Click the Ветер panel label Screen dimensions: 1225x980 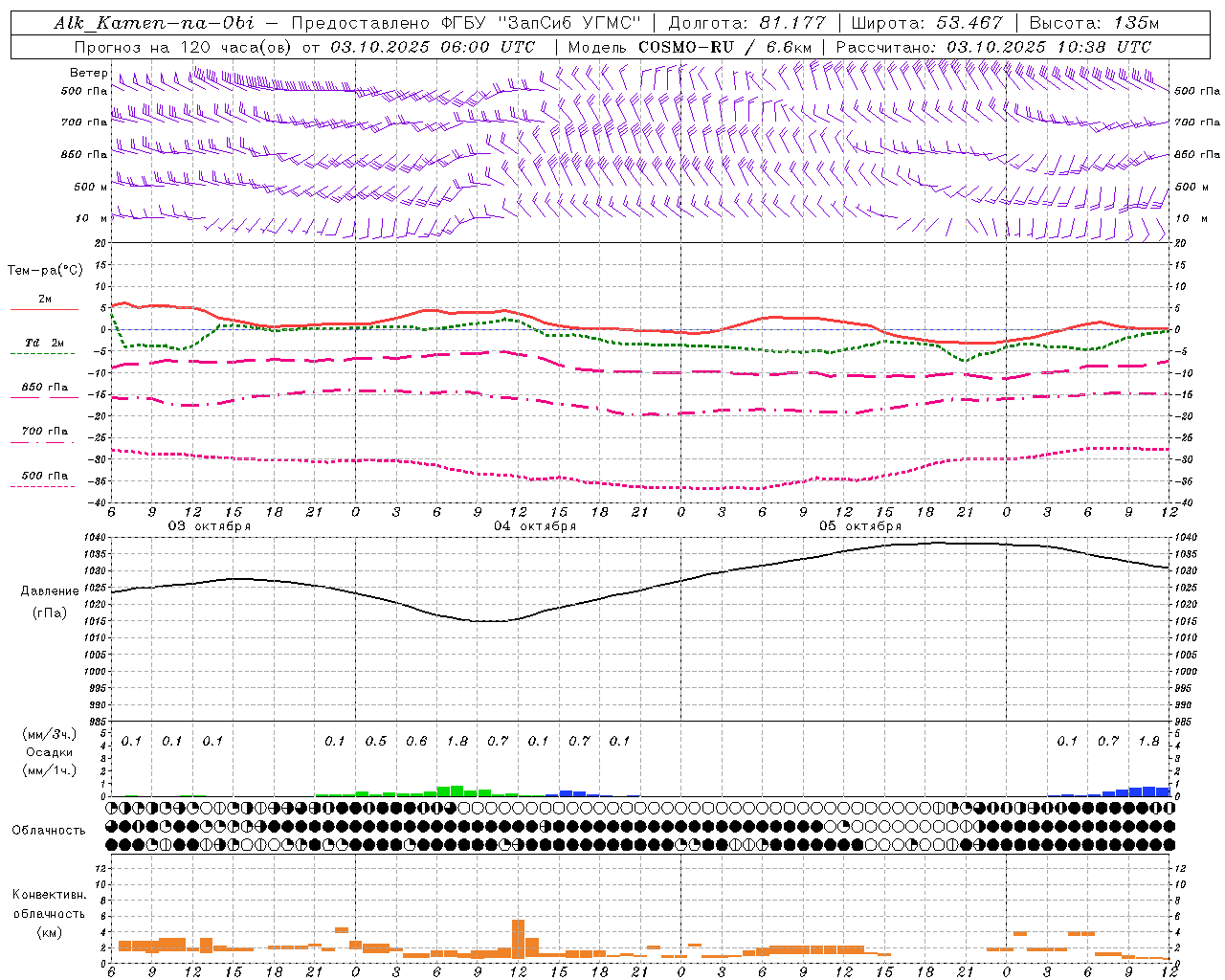(x=88, y=73)
